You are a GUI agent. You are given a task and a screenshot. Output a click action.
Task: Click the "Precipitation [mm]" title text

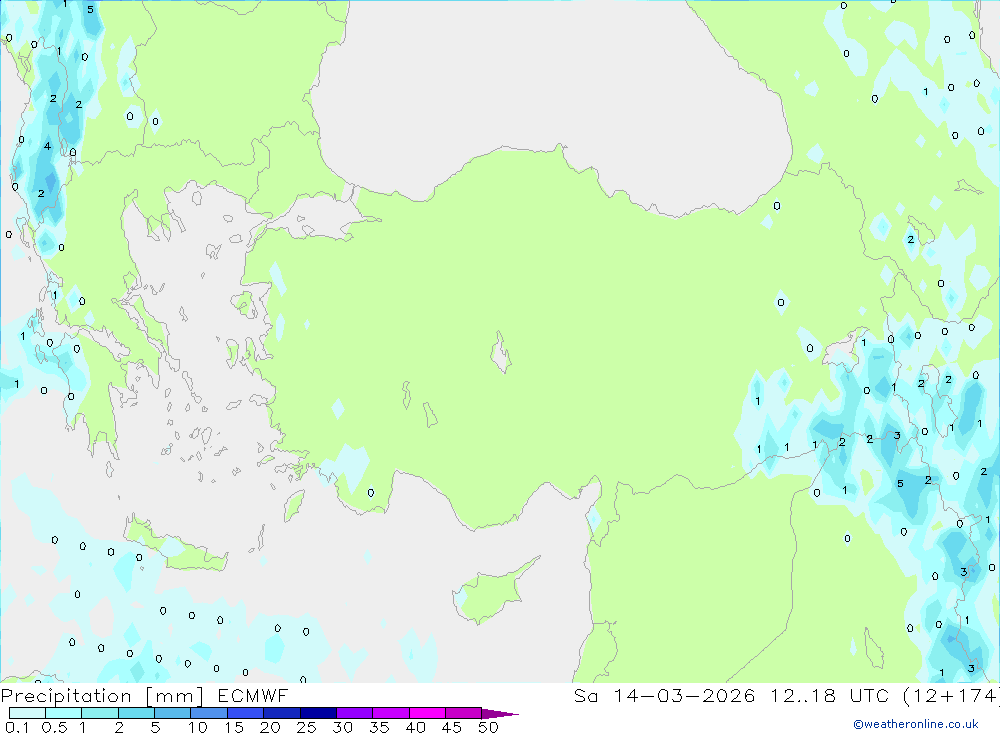(102, 696)
